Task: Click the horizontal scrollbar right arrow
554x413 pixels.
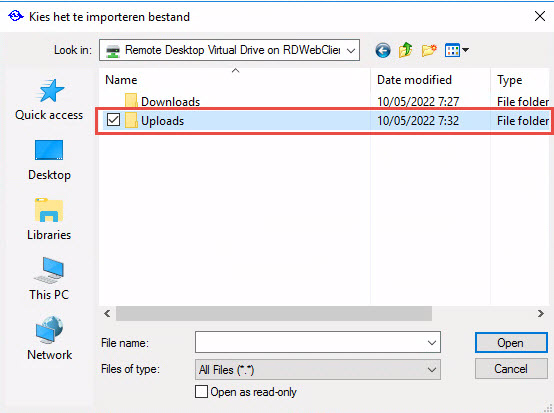Action: (x=541, y=313)
